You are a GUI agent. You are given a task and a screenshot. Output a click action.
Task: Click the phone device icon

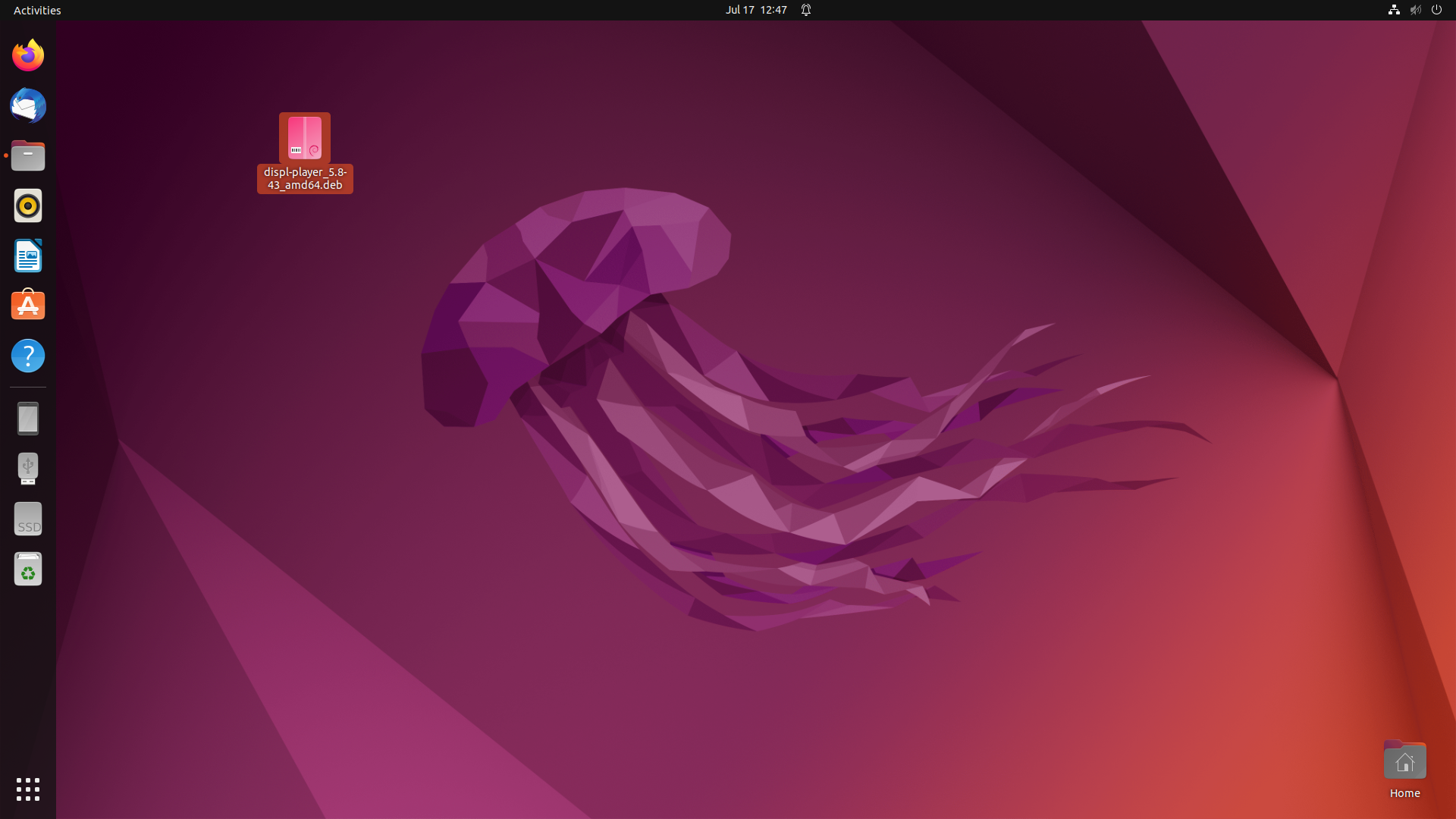[28, 419]
